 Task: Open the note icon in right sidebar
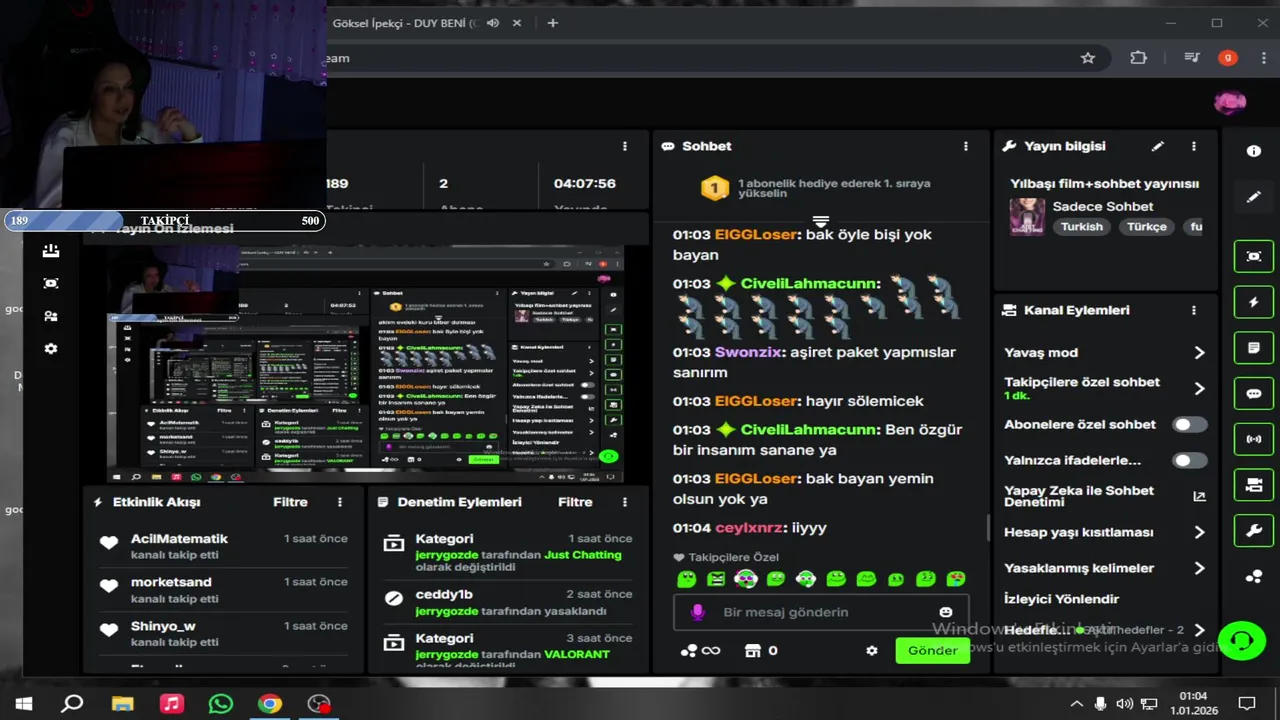[1253, 348]
